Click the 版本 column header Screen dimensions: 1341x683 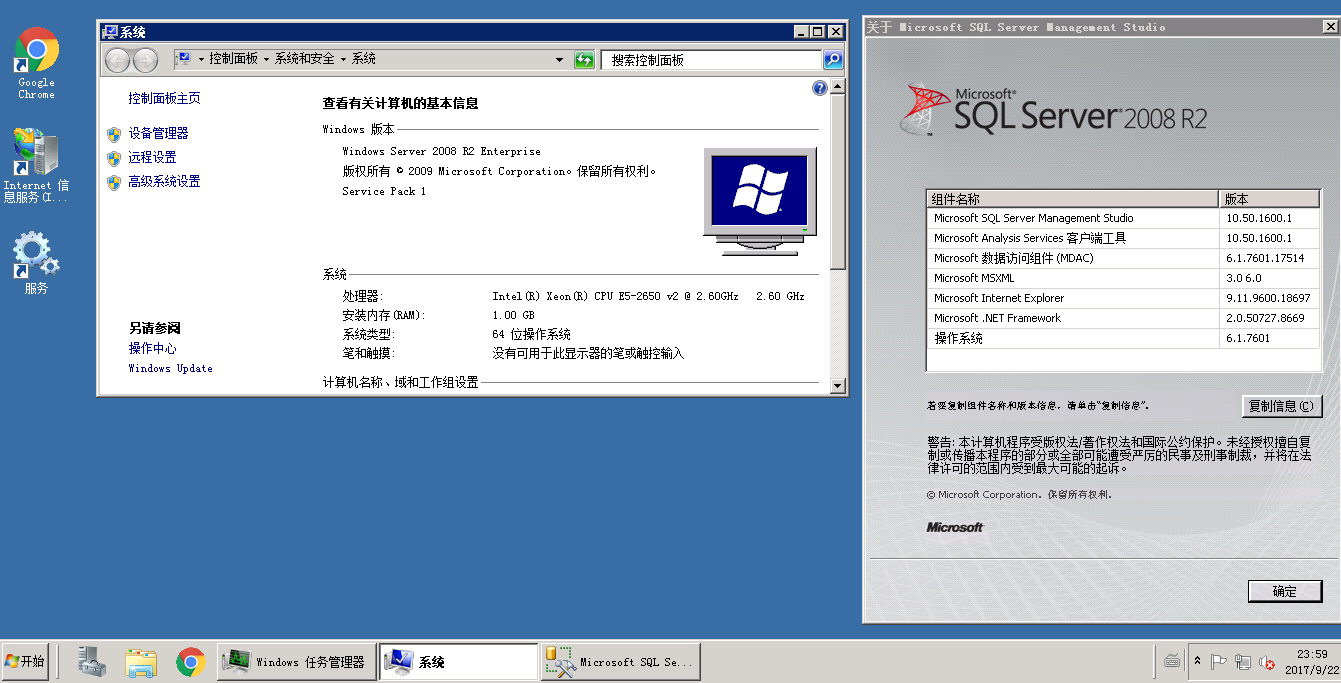click(1269, 199)
